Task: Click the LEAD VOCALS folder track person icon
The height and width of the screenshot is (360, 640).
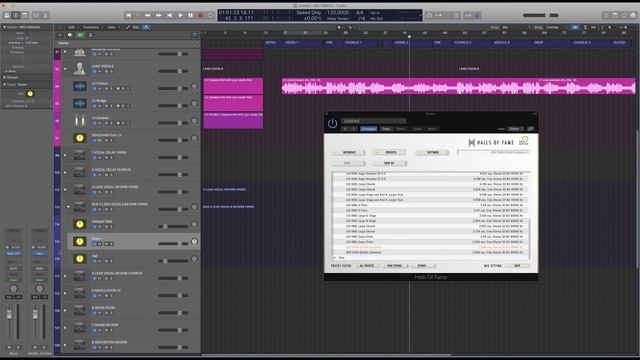Action: (80, 69)
